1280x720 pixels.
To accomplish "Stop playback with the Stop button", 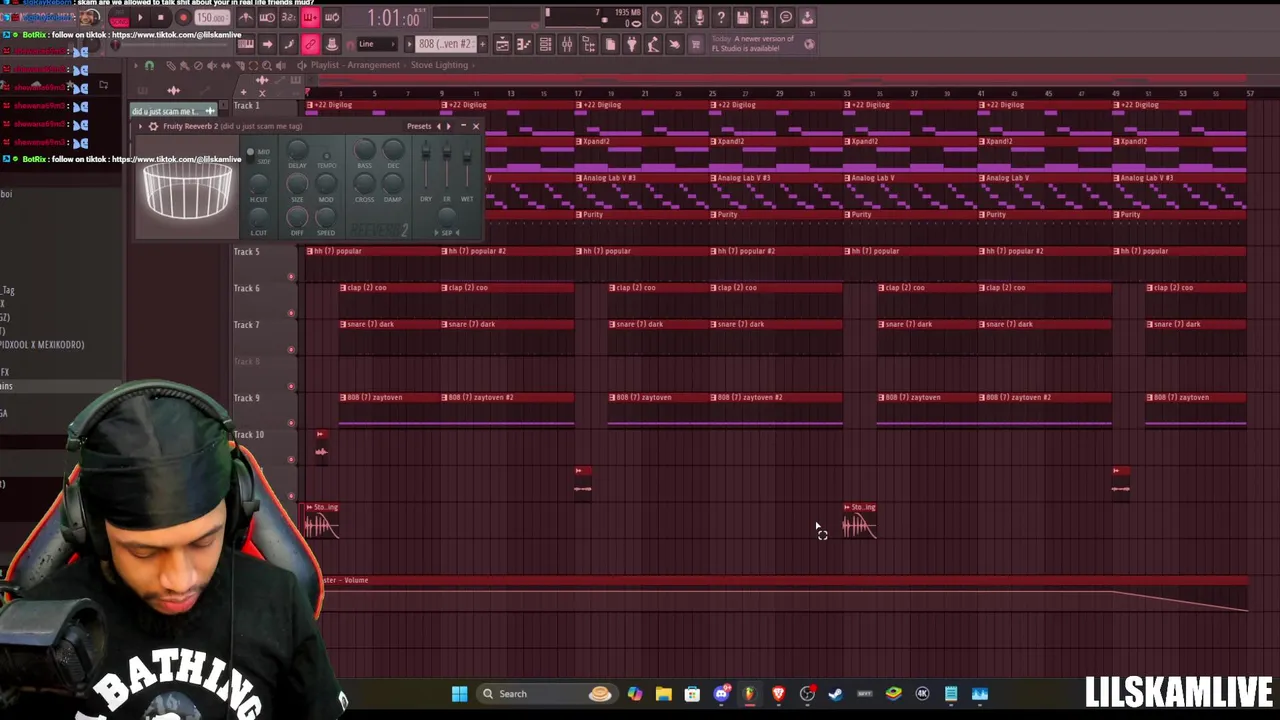I will [x=160, y=17].
